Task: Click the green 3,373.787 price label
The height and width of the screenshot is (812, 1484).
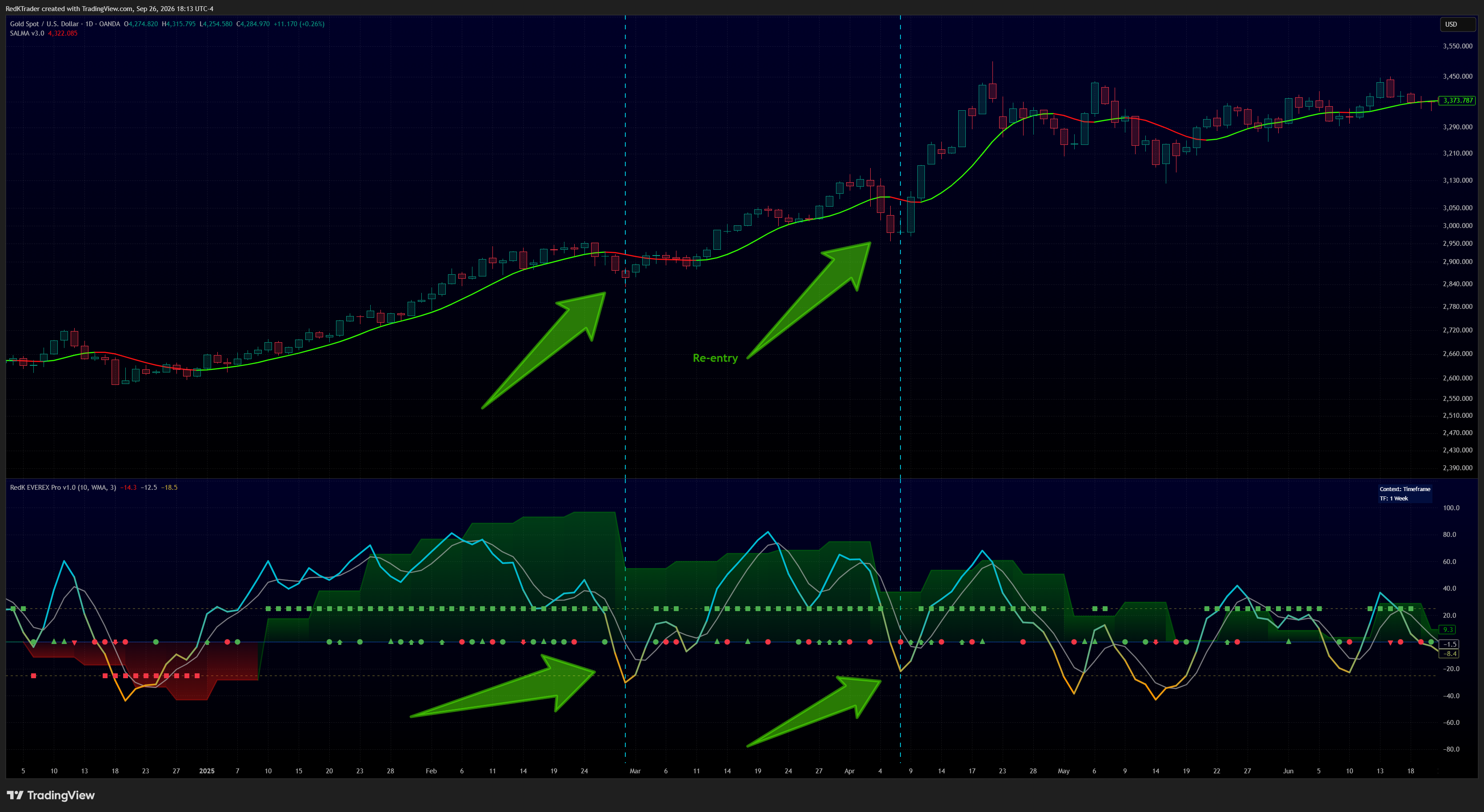Action: point(1457,100)
